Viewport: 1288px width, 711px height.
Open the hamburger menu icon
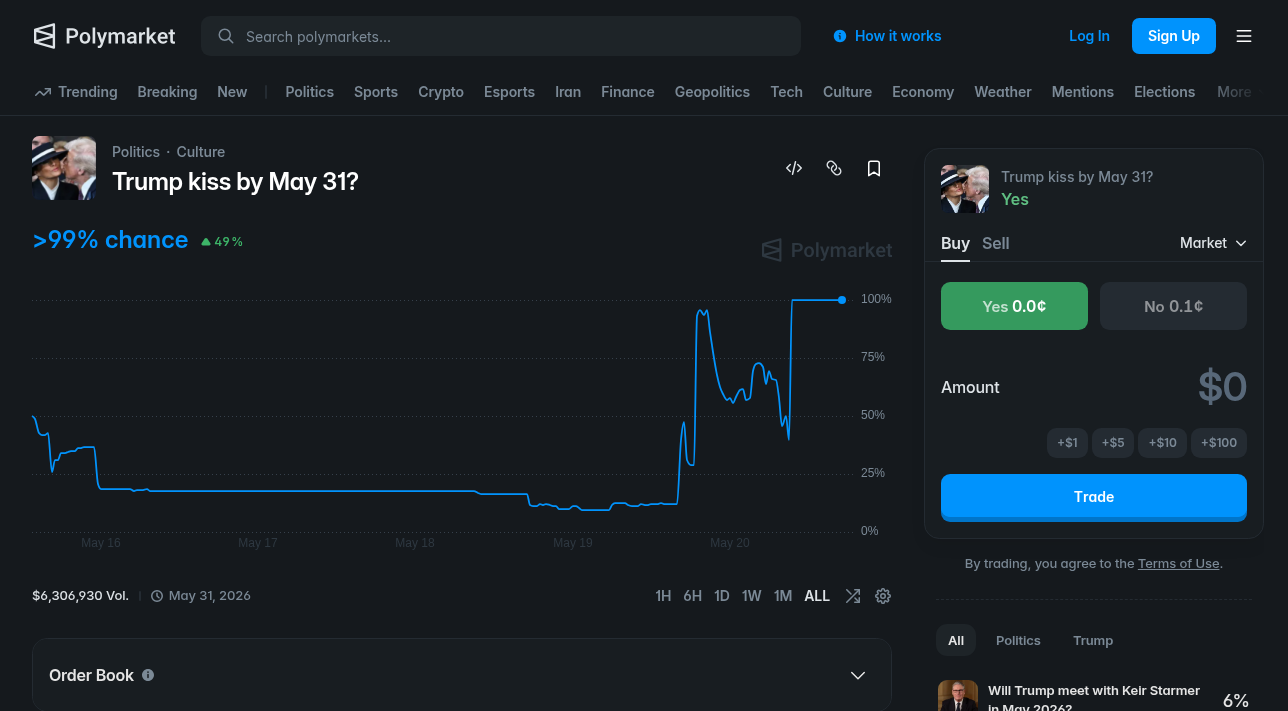tap(1244, 36)
